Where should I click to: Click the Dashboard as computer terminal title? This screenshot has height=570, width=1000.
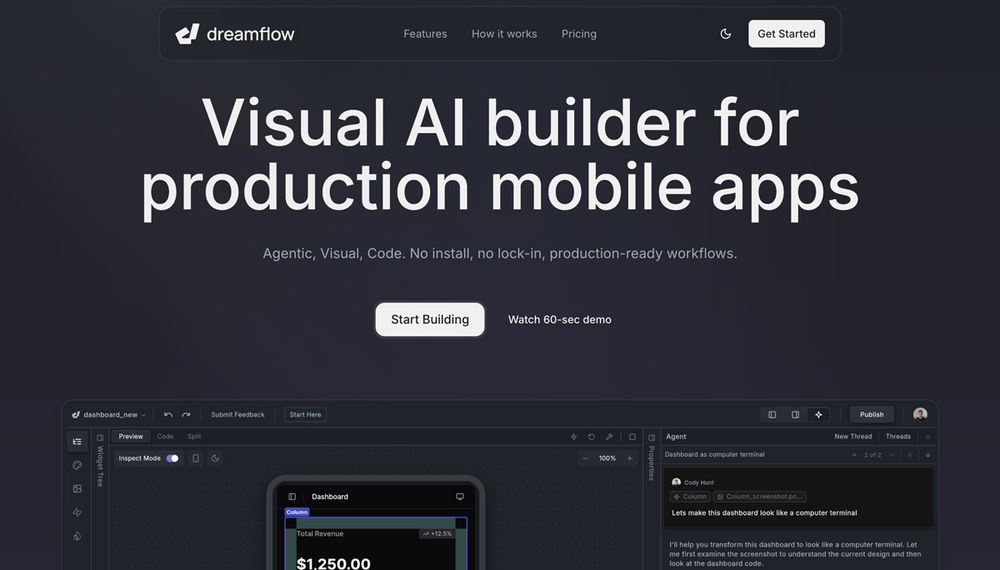[714, 455]
